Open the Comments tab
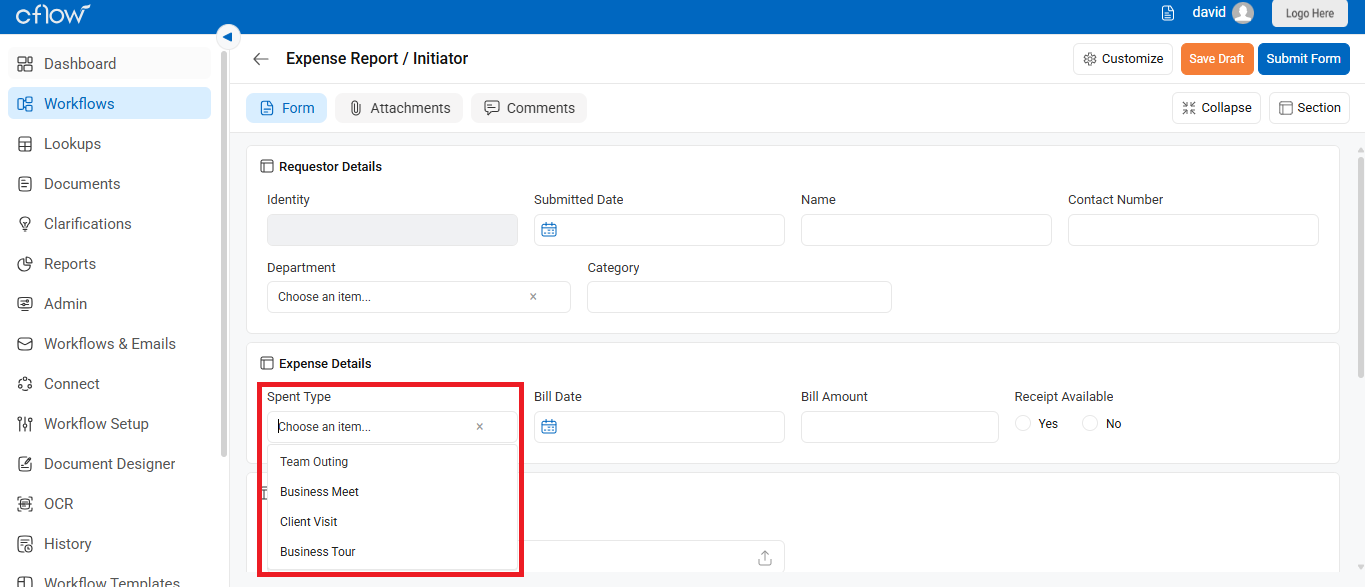Image resolution: width=1365 pixels, height=587 pixels. (529, 108)
